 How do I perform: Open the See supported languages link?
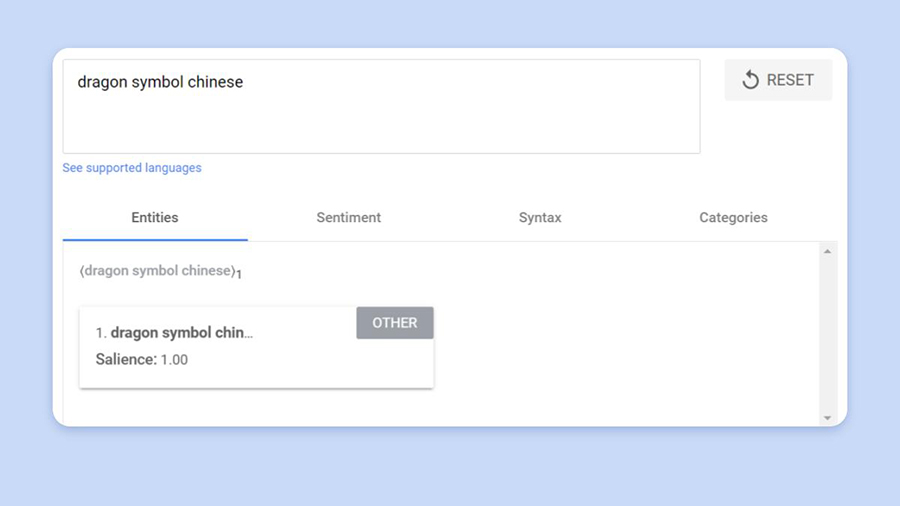tap(132, 168)
